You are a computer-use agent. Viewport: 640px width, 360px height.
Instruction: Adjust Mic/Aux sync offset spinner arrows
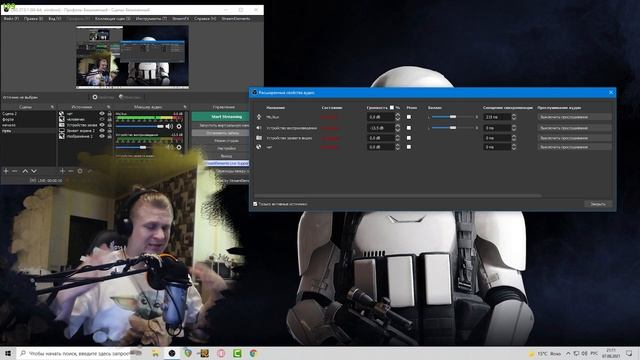(513, 117)
